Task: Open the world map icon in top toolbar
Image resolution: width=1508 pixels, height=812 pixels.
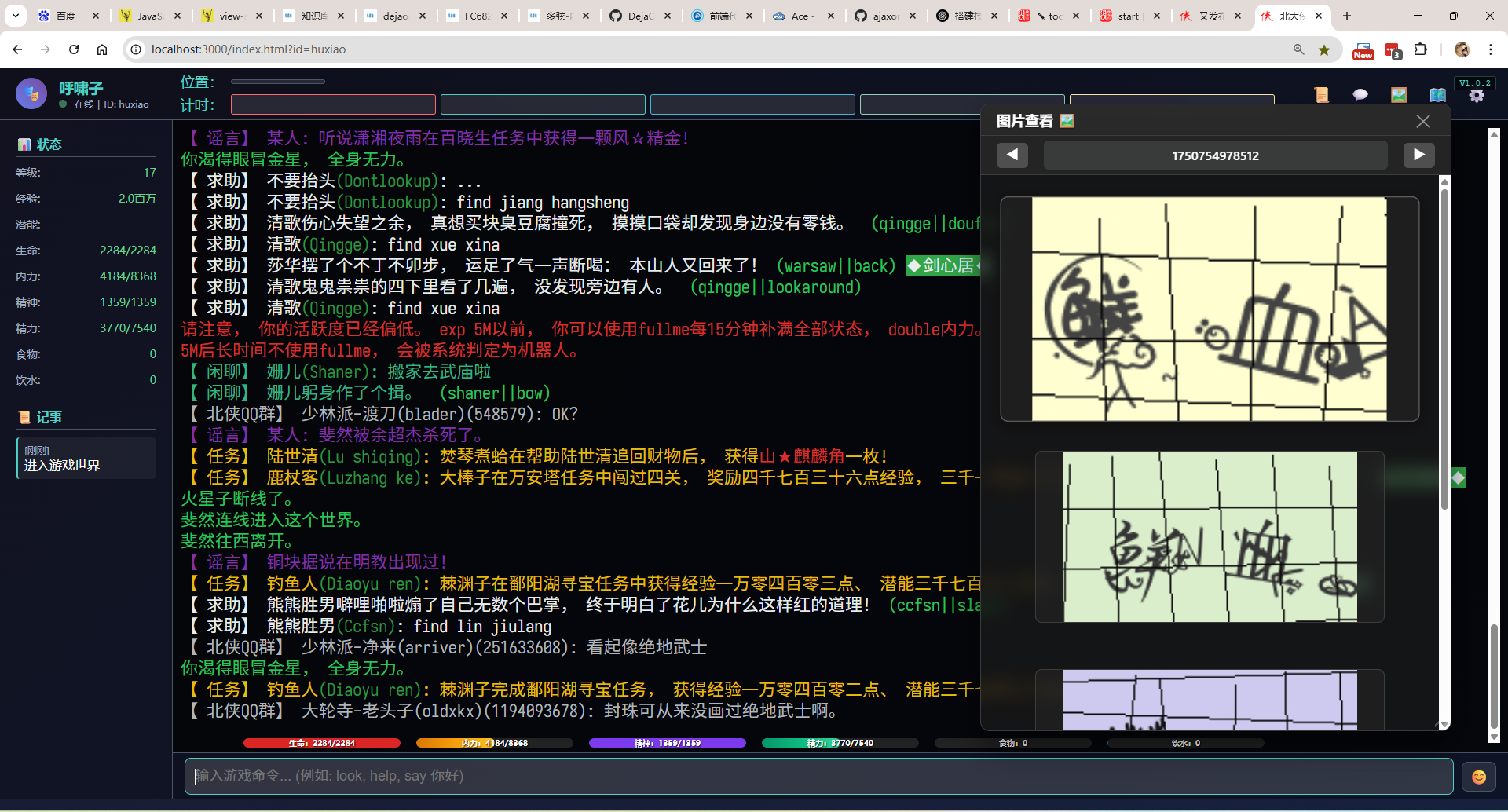Action: click(1438, 94)
